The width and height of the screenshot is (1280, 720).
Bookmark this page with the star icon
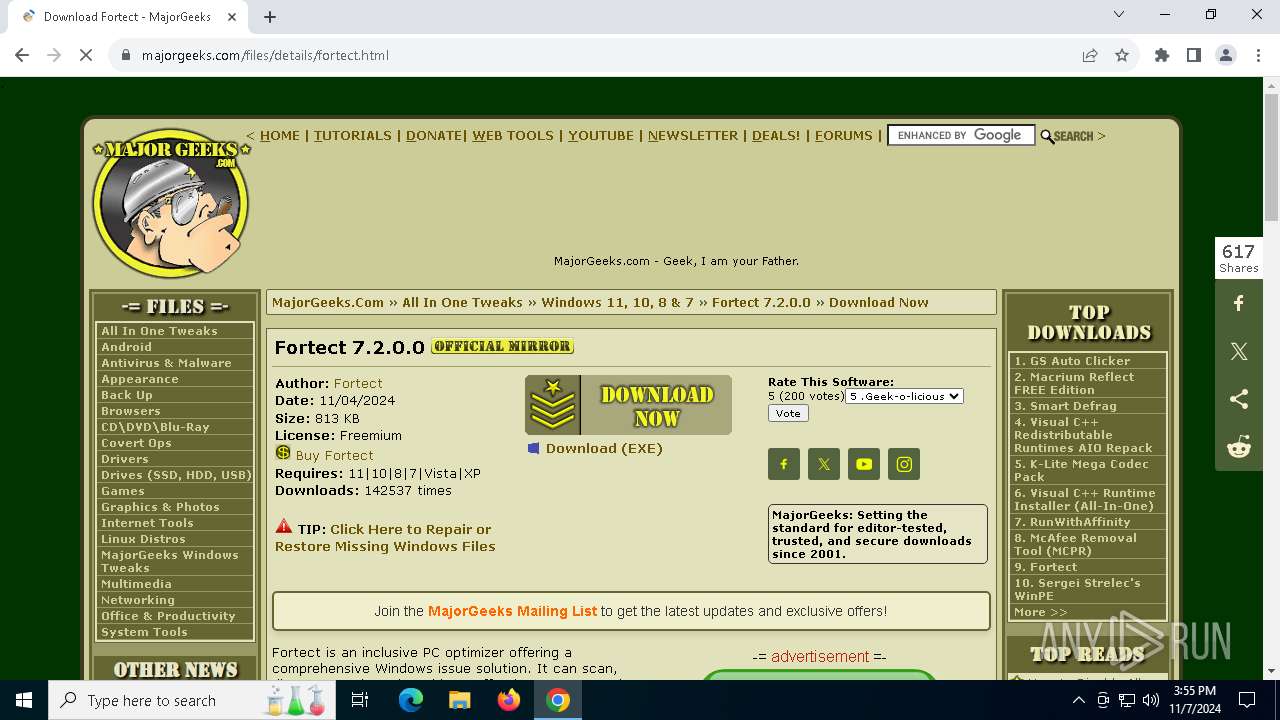pyautogui.click(x=1122, y=55)
